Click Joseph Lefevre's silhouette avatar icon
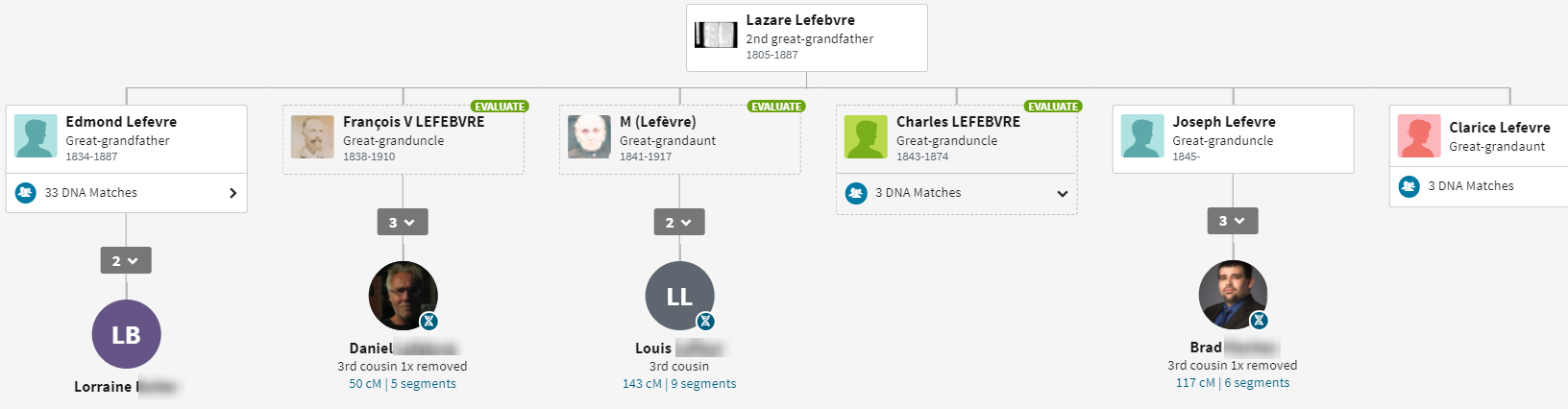This screenshot has width=1568, height=409. tap(1142, 136)
